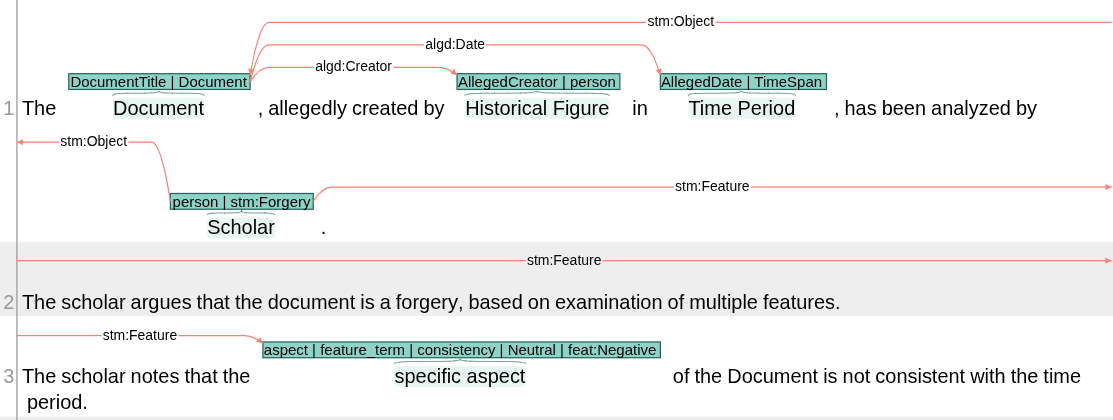This screenshot has width=1113, height=420.
Task: Select the algd:Date relation arc label
Action: [x=455, y=44]
